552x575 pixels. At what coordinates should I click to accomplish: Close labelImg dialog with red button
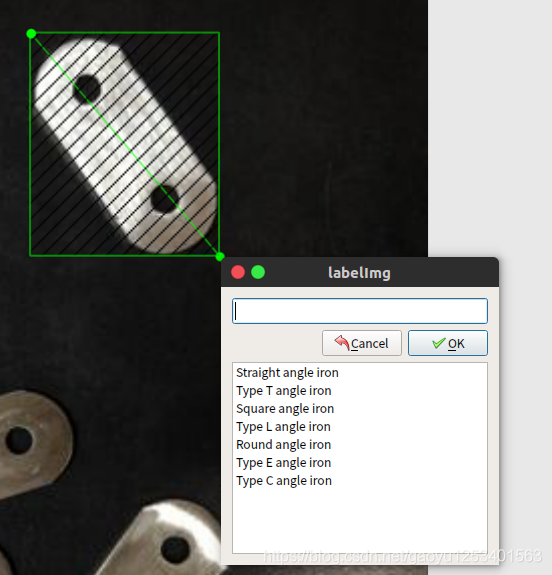(238, 272)
